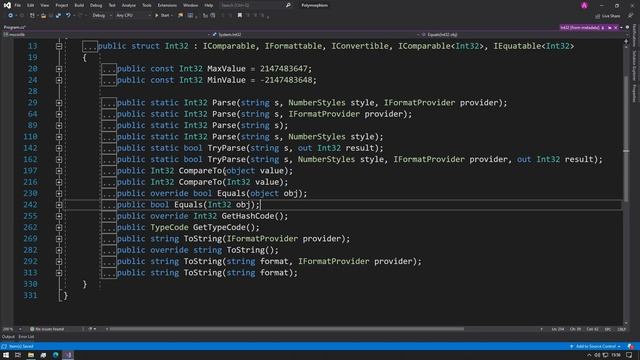Click the notifications icon in status bar
The height and width of the screenshot is (360, 640).
(x=631, y=346)
